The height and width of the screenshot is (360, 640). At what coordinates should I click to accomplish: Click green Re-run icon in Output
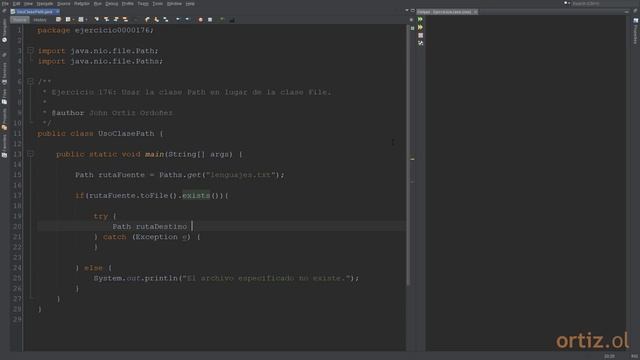point(420,19)
